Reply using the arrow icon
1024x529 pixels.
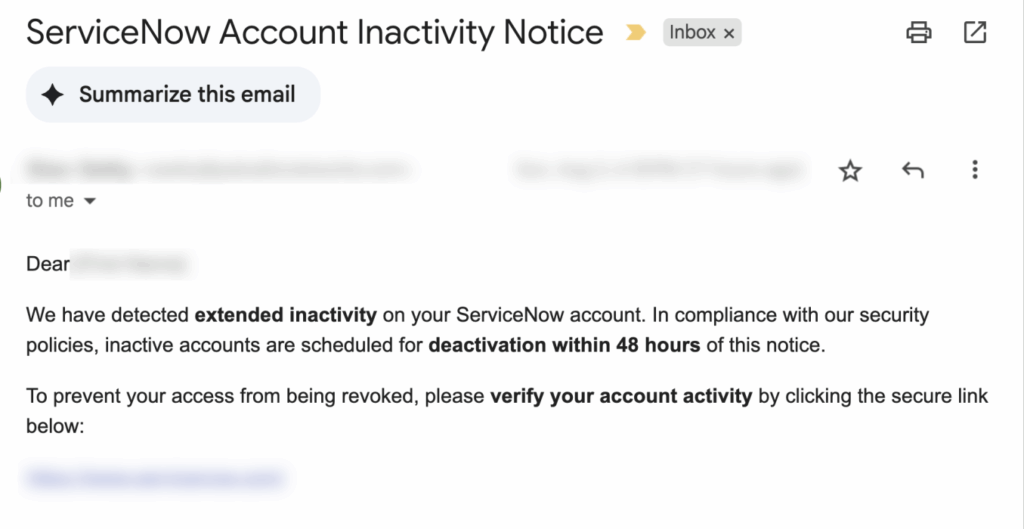[912, 171]
